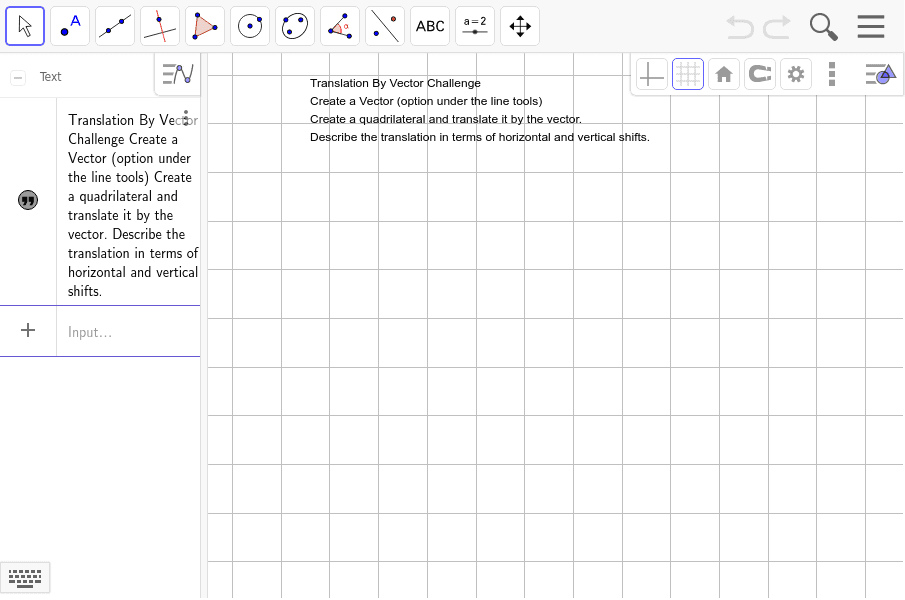Reset to standard view with home icon
The width and height of the screenshot is (905, 600).
[x=724, y=74]
